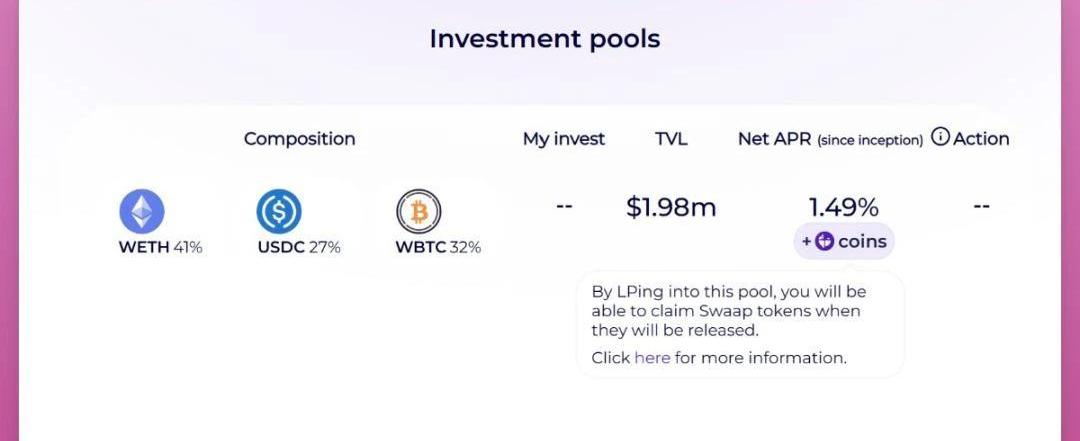
Task: Click the WETH Ethereum token icon
Action: coord(142,212)
